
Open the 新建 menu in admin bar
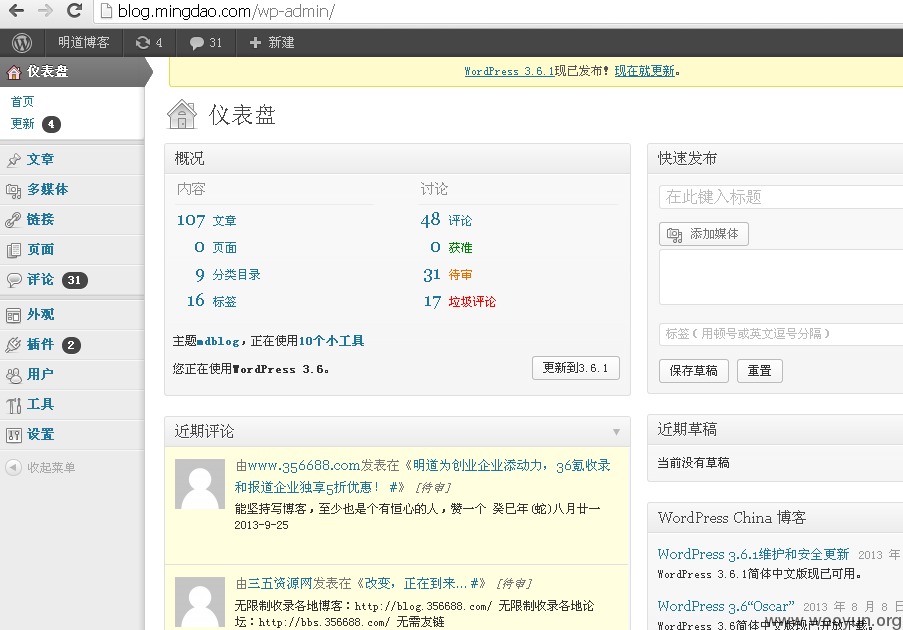pyautogui.click(x=272, y=43)
